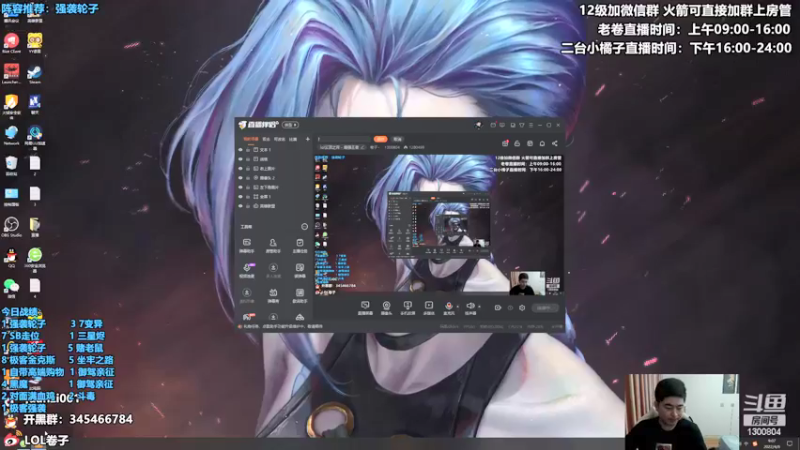Viewport: 800px width, 450px height.
Task: Open WeChat desktop shortcut
Action: 11,288
